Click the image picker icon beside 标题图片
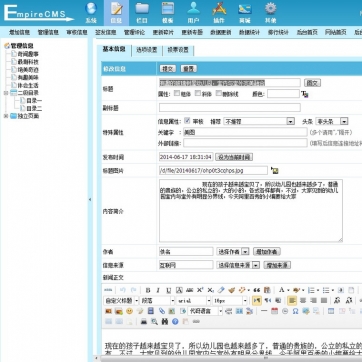Screen dimensions: 362x362 275,170
